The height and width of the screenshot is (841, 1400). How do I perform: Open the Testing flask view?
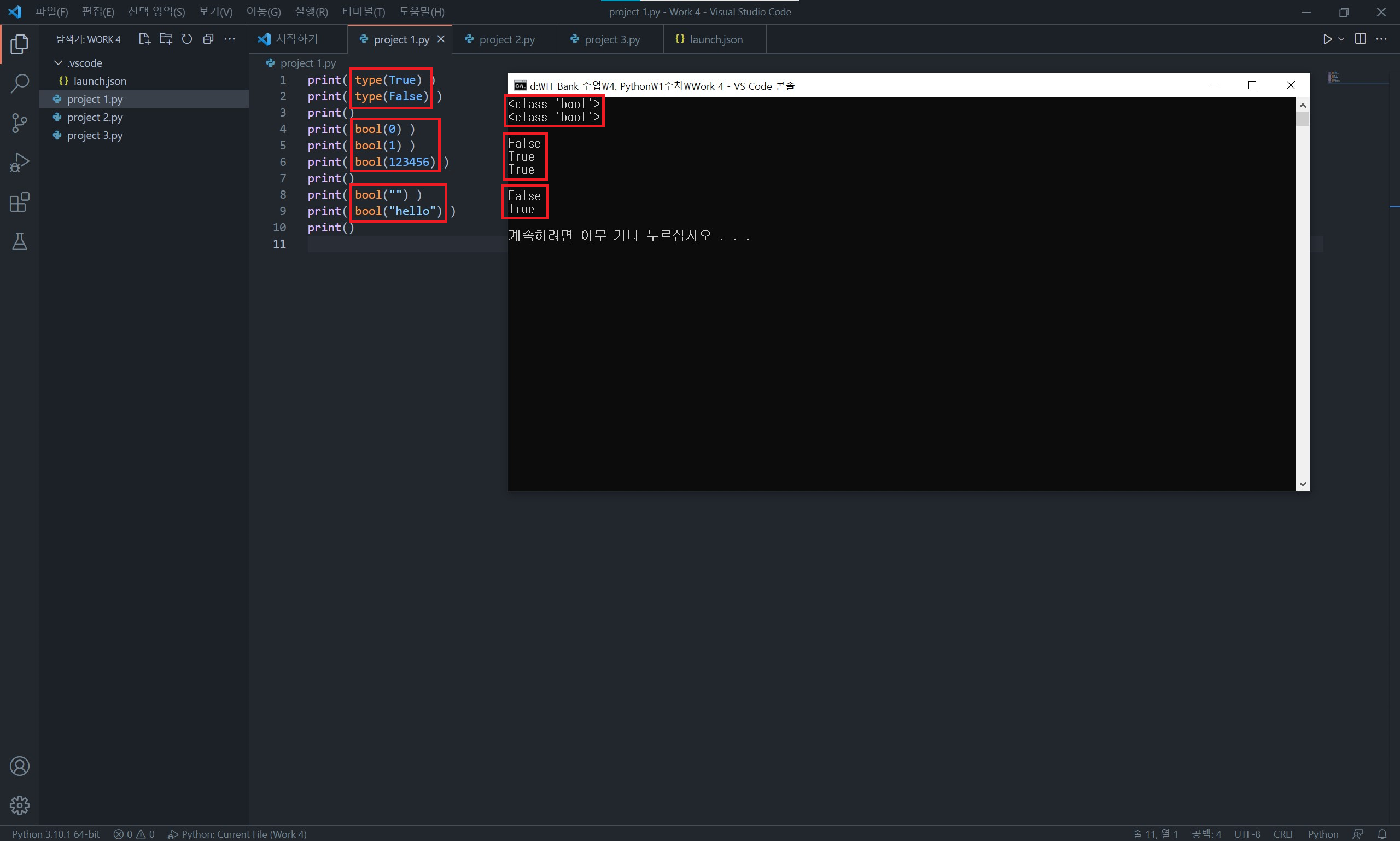(19, 242)
